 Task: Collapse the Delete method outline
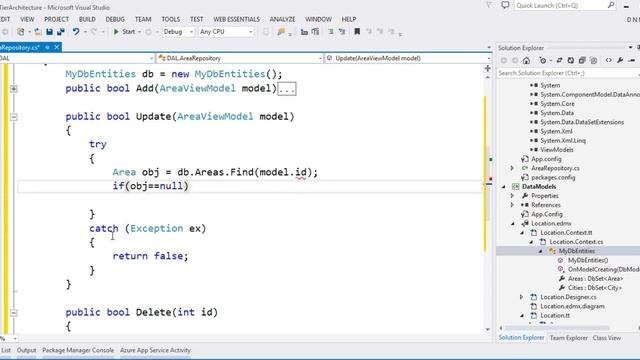pyautogui.click(x=13, y=313)
